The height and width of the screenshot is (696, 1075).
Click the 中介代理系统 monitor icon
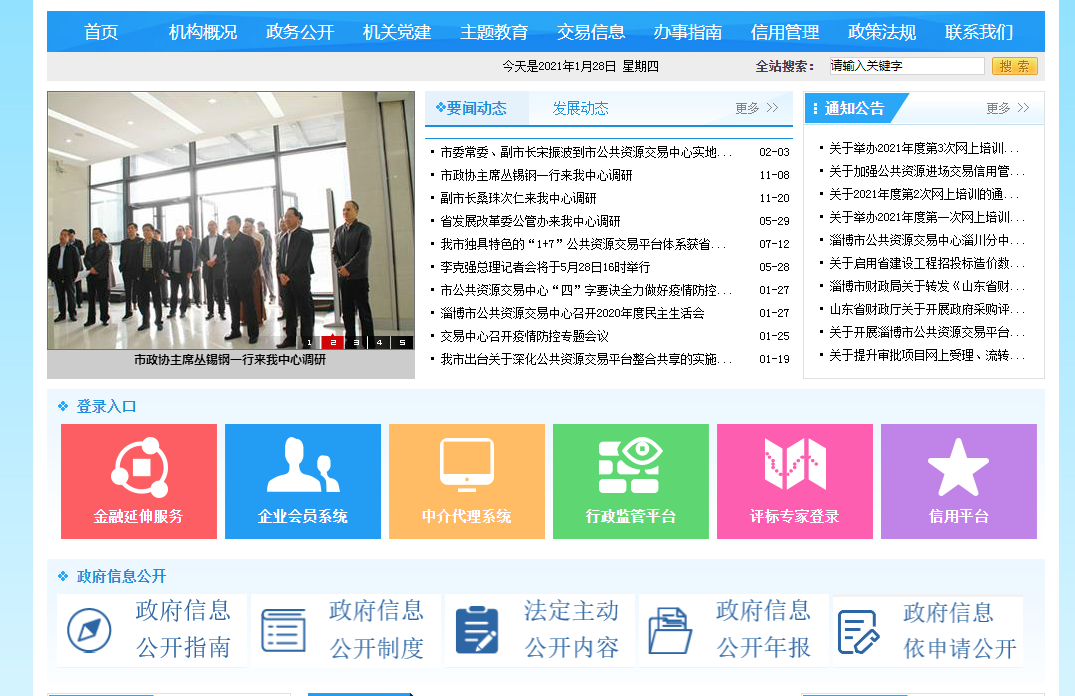coord(466,465)
